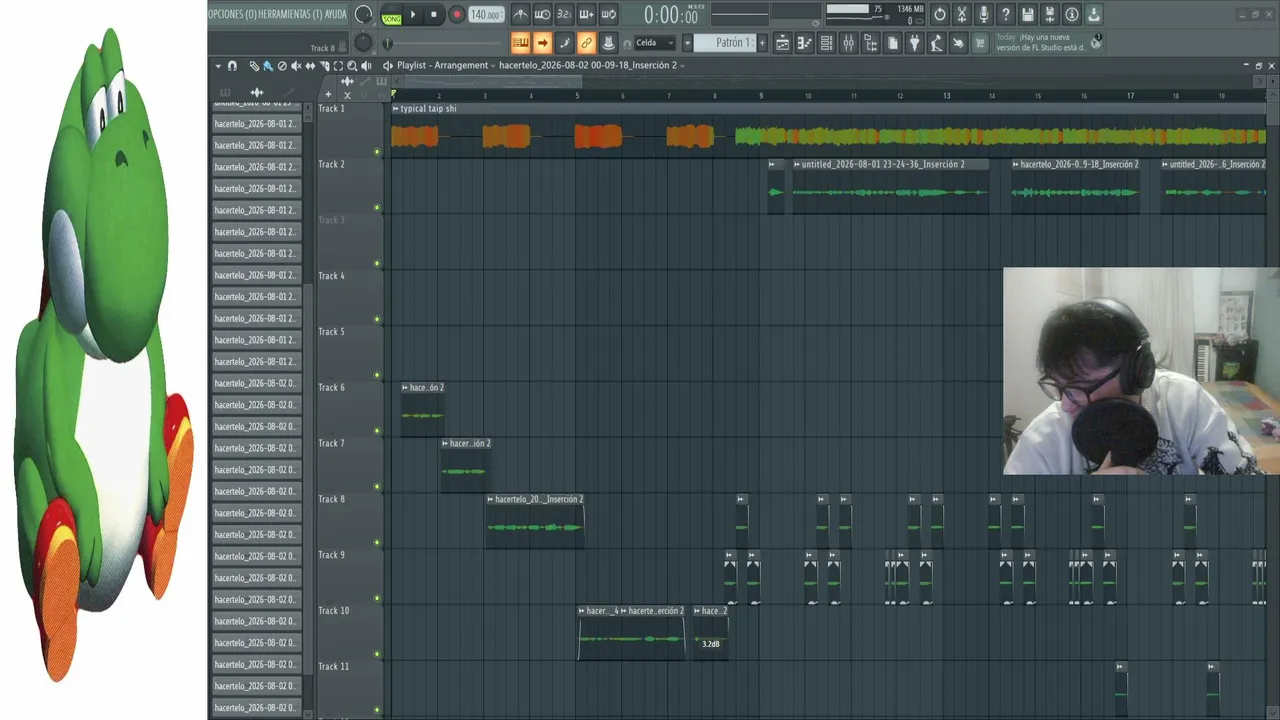
Task: Select the Playback speaker tool in the Playlist
Action: click(x=366, y=66)
